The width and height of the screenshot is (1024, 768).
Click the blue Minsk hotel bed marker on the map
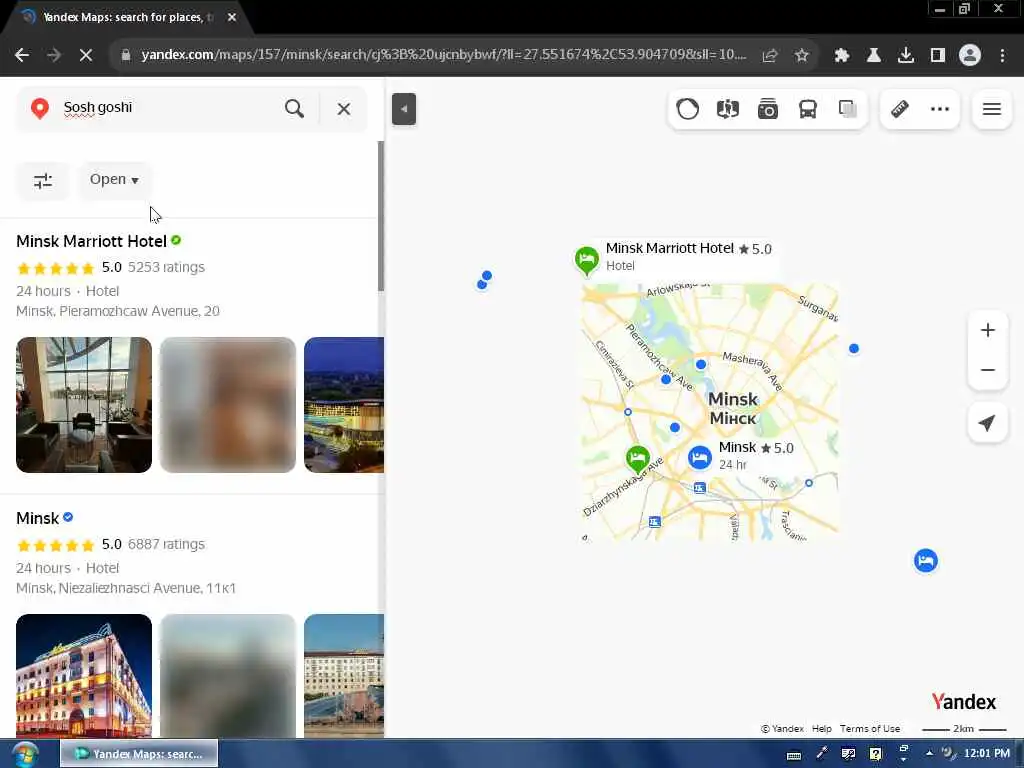click(699, 457)
